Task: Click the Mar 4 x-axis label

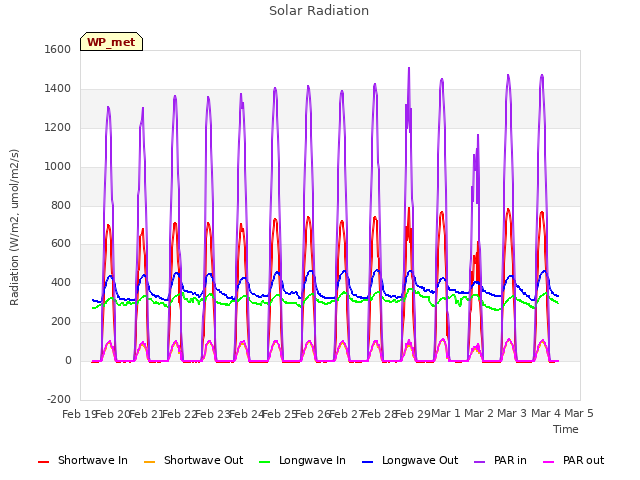Action: (546, 413)
